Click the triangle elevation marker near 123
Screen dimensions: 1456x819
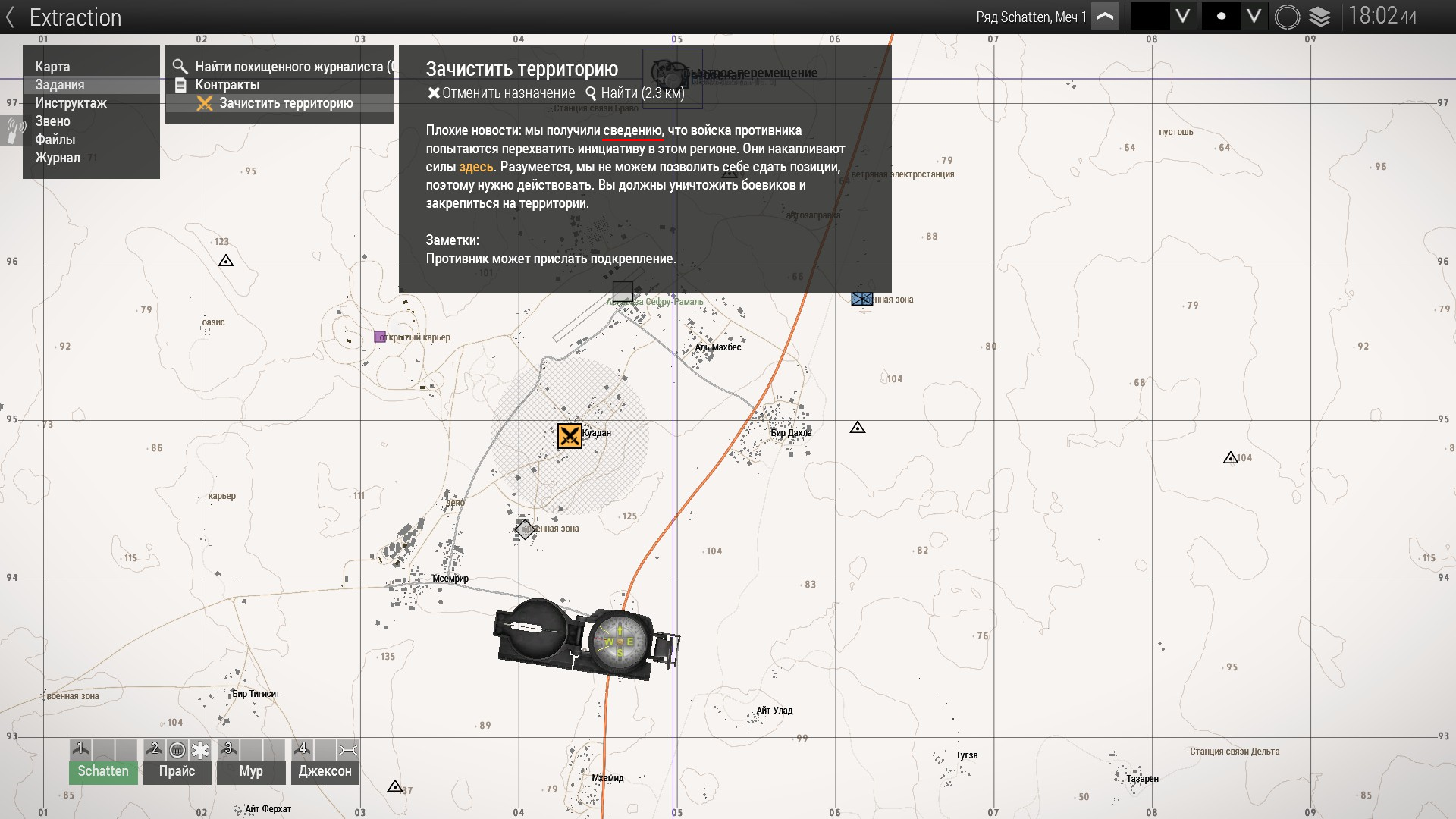(x=225, y=261)
